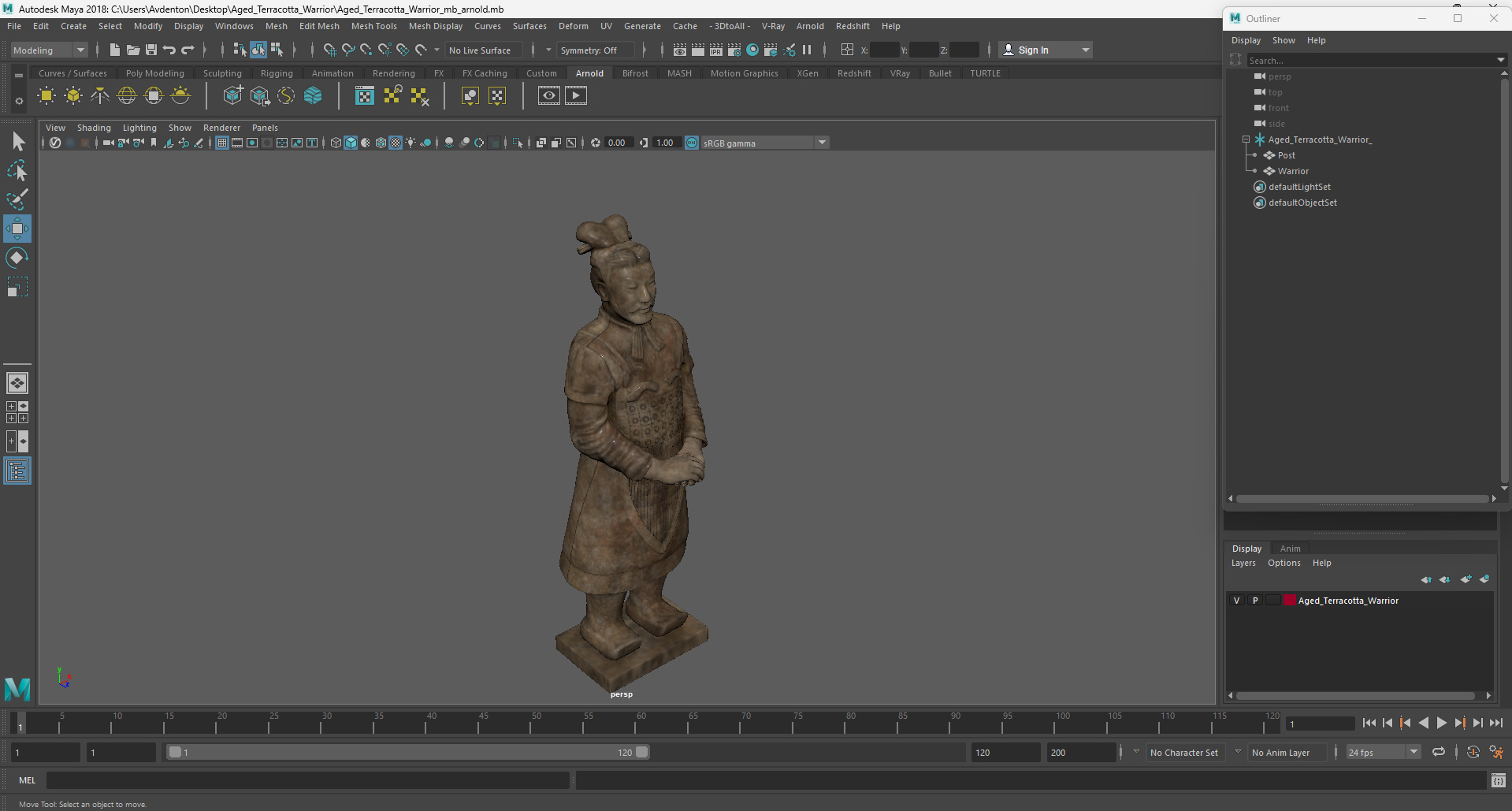Open the Modeling menu set dropdown
This screenshot has height=811, width=1512.
pyautogui.click(x=49, y=50)
